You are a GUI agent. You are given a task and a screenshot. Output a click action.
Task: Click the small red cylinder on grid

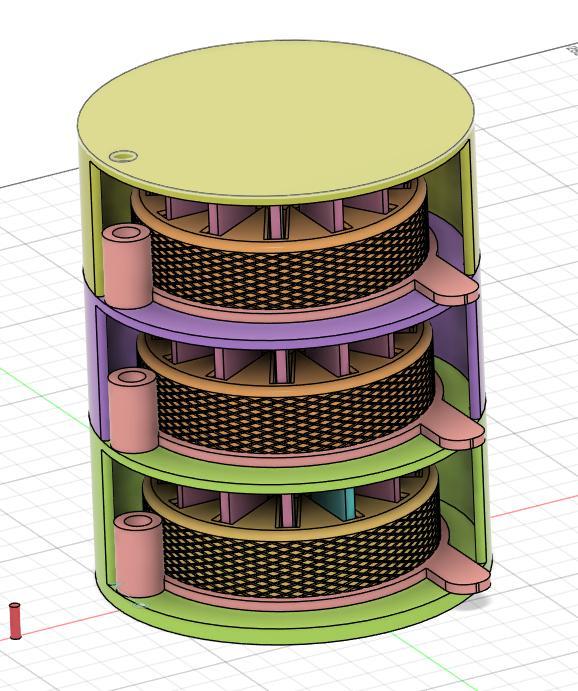click(15, 620)
